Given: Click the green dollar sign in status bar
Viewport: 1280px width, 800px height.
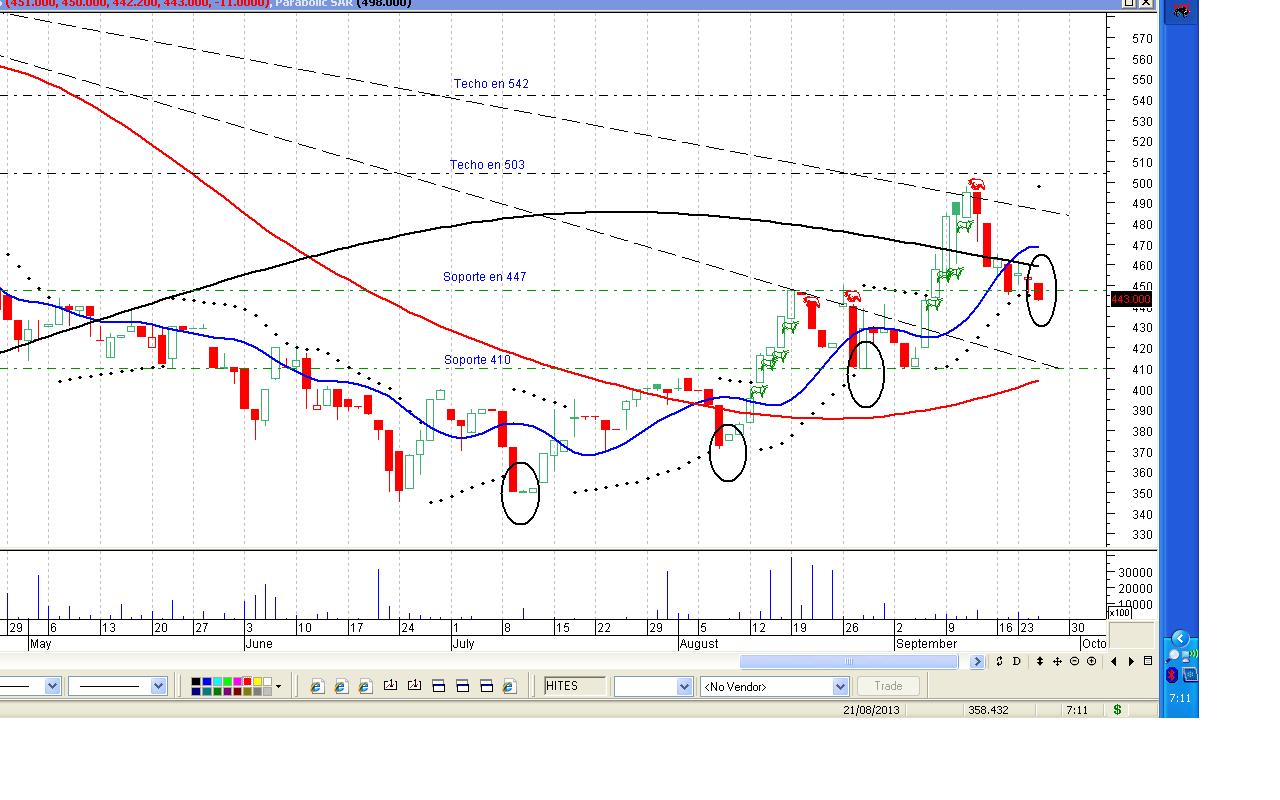Looking at the screenshot, I should click(x=1117, y=710).
